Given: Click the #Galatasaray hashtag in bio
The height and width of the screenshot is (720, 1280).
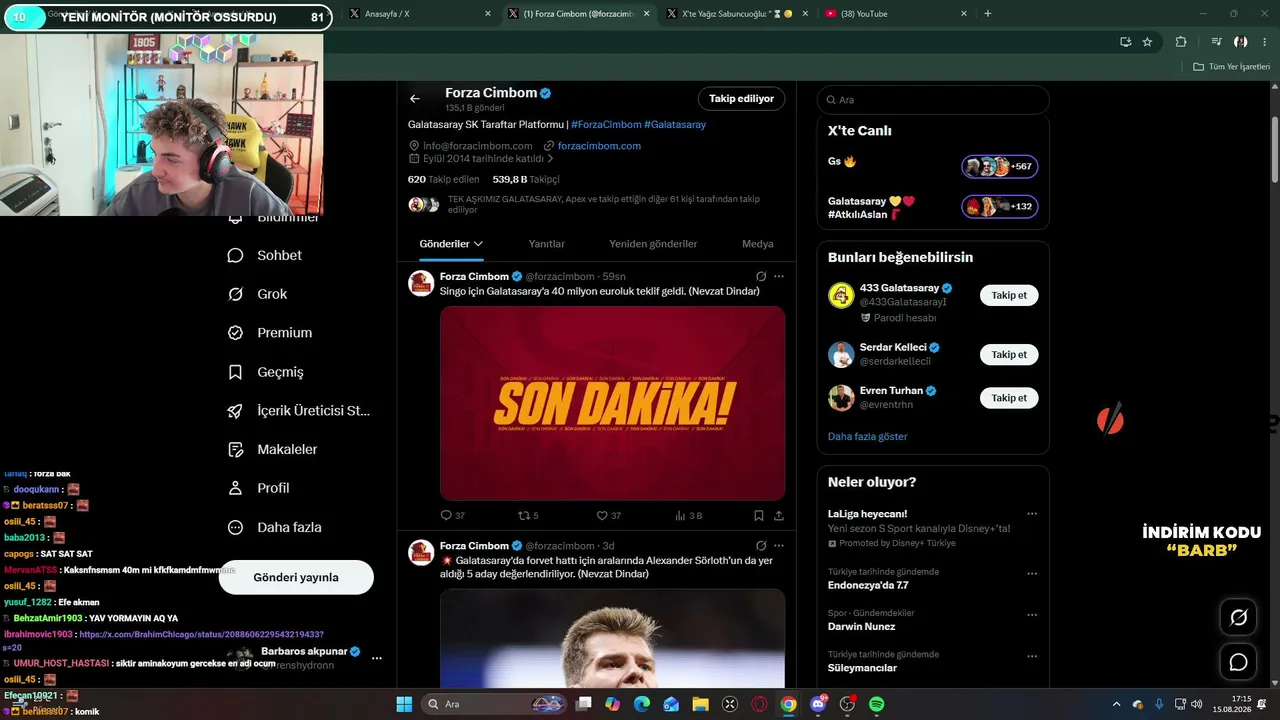Looking at the screenshot, I should (x=675, y=125).
